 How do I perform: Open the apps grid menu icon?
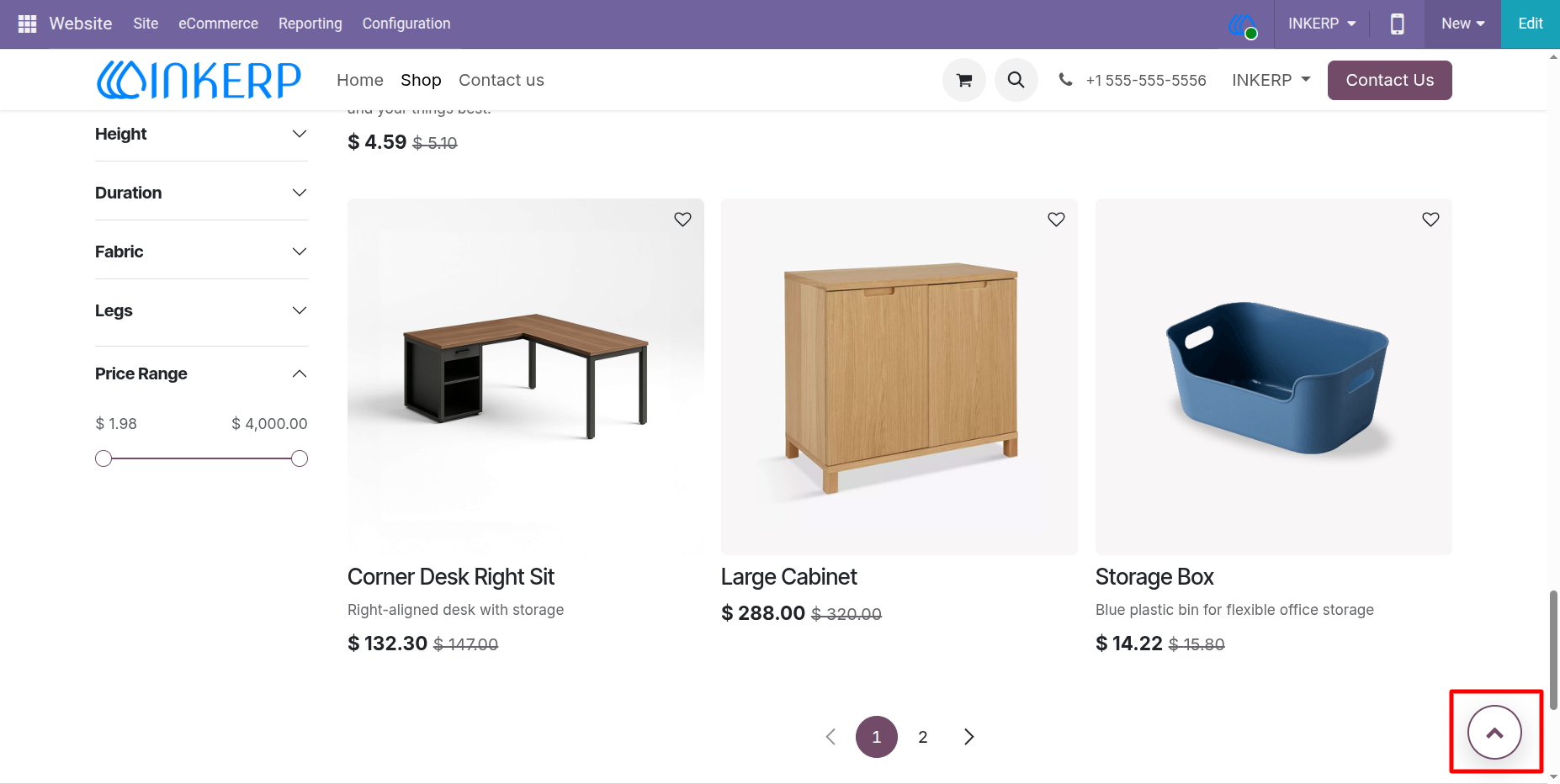pos(27,24)
